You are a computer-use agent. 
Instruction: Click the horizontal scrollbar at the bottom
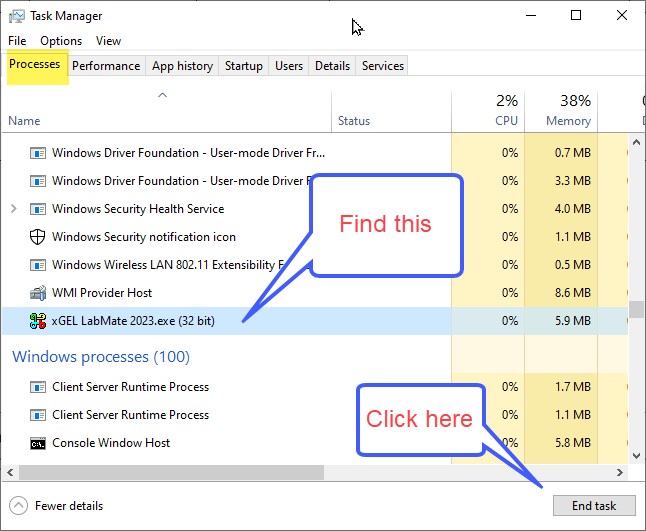(x=300, y=471)
